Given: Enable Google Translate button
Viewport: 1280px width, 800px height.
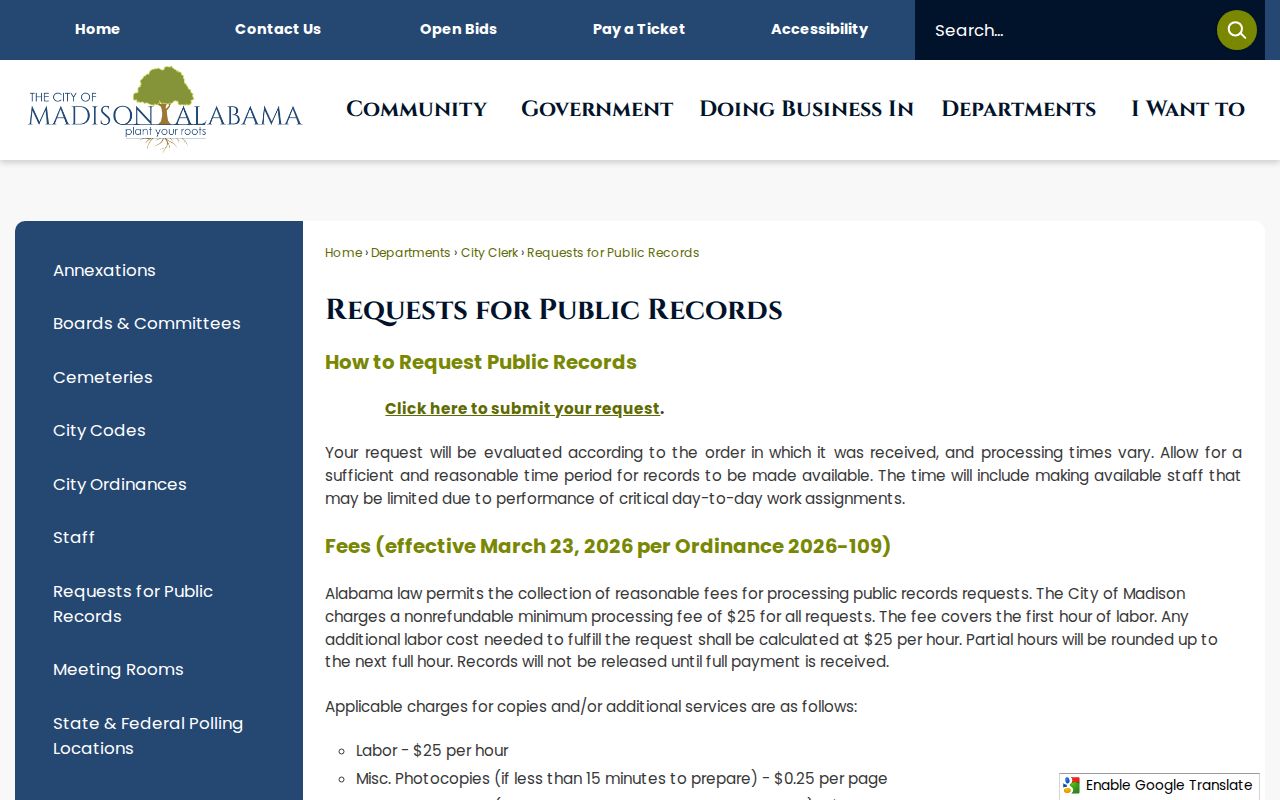Looking at the screenshot, I should (1159, 786).
